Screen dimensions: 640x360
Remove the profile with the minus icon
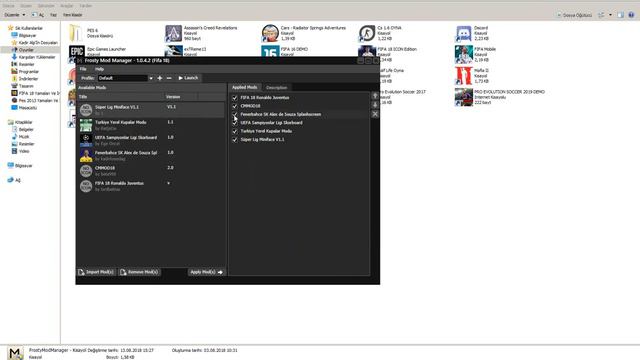click(x=169, y=78)
